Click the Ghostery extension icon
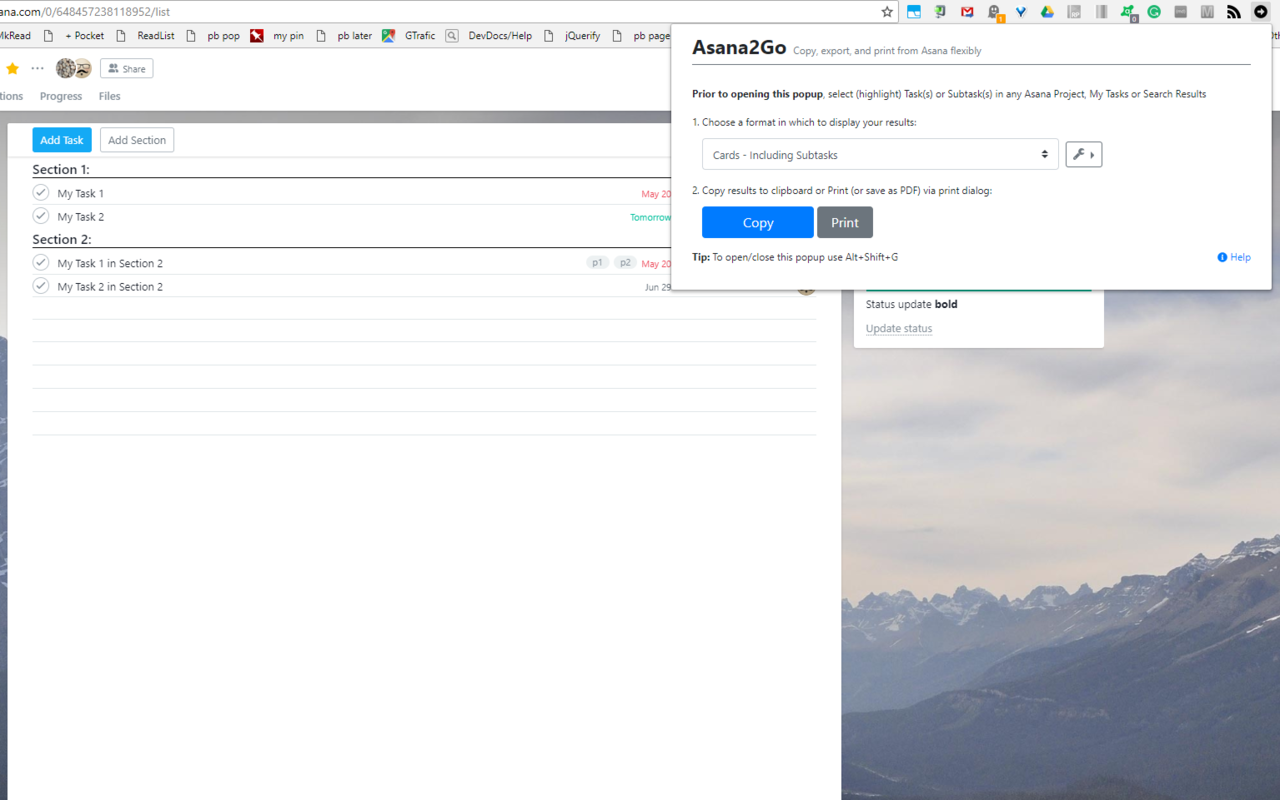The image size is (1280, 800). pyautogui.click(x=993, y=11)
